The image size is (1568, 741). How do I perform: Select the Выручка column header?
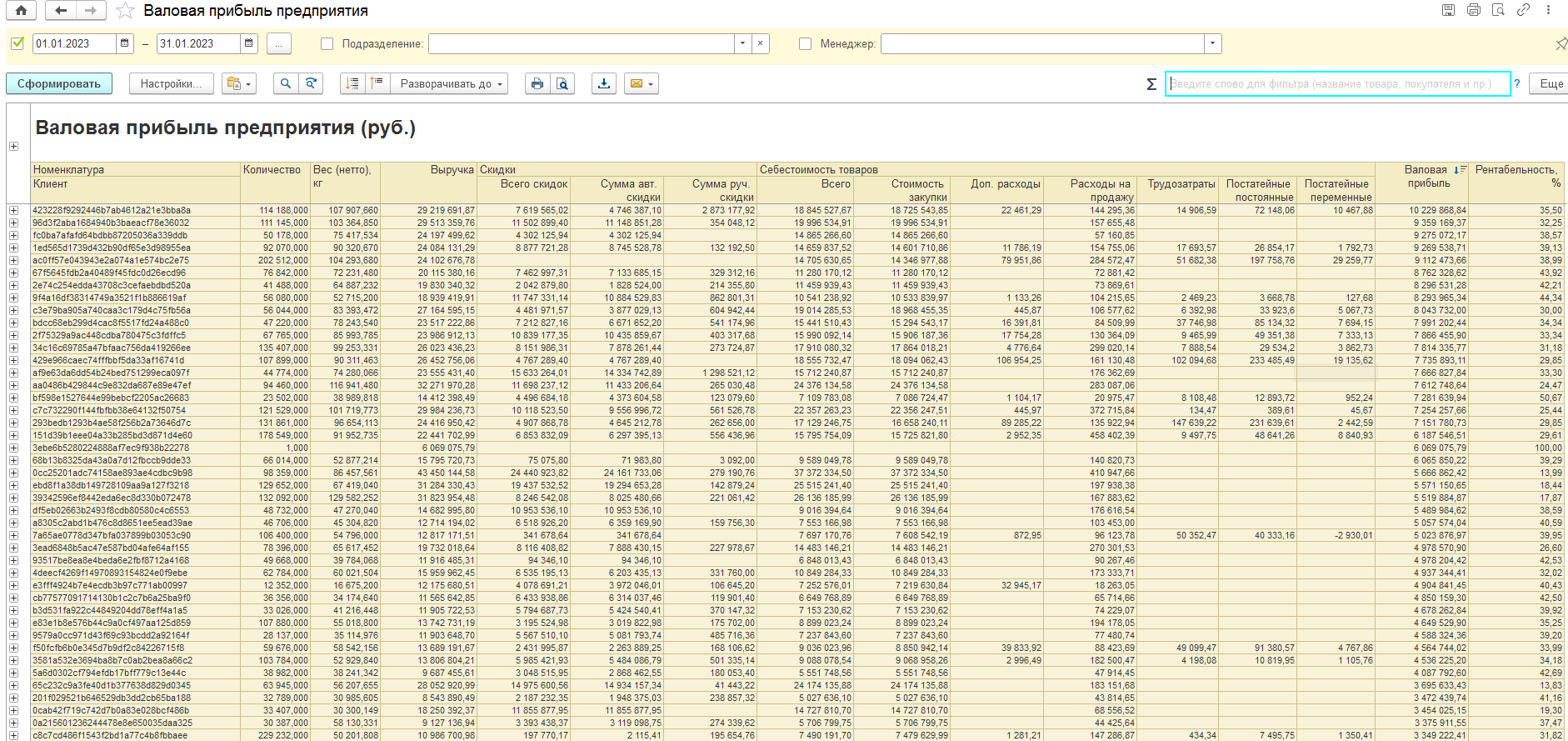pos(428,183)
